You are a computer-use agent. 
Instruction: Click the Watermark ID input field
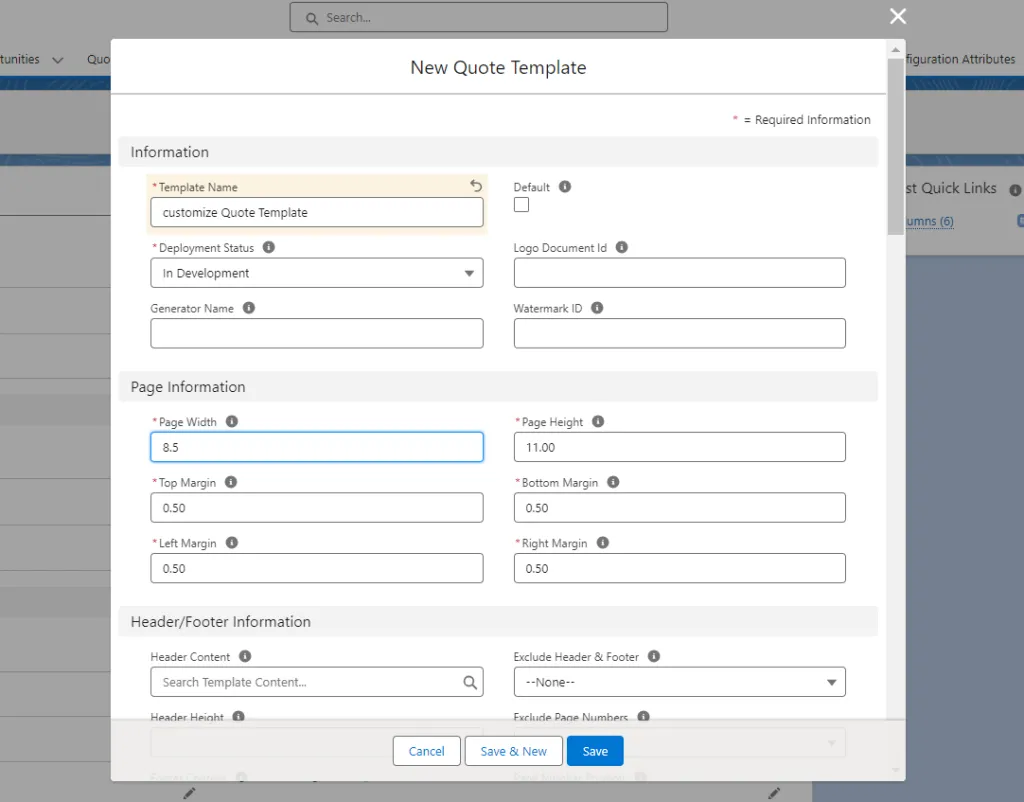[679, 333]
